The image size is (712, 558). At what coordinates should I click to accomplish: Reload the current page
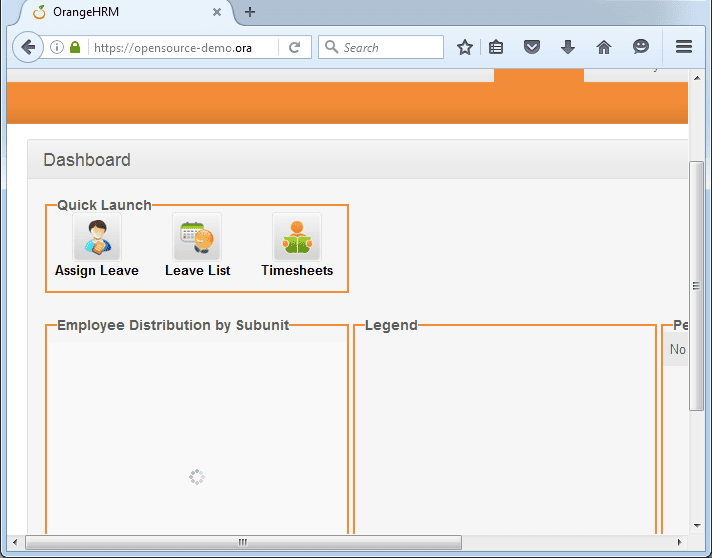[x=295, y=47]
